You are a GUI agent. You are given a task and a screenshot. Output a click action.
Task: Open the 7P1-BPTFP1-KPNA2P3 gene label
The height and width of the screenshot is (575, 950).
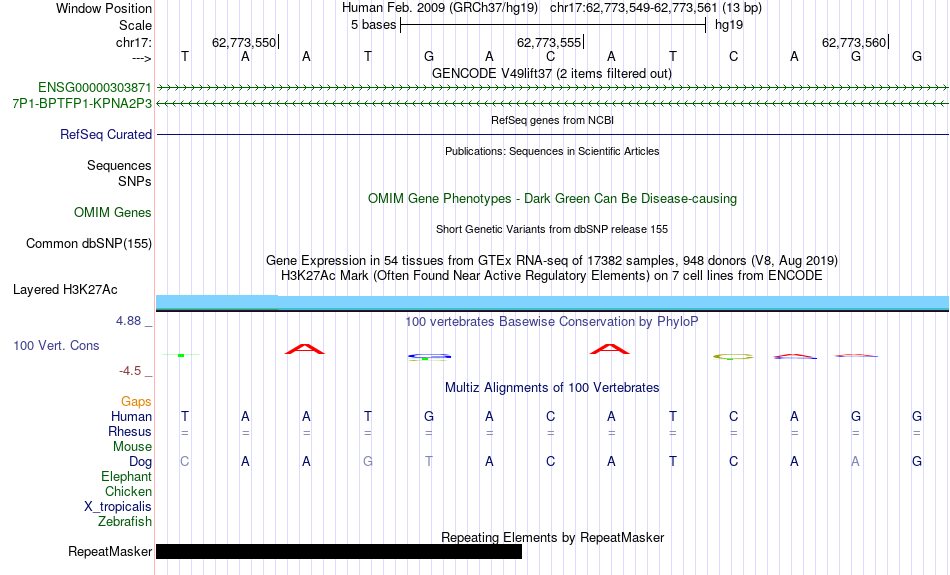pos(82,103)
